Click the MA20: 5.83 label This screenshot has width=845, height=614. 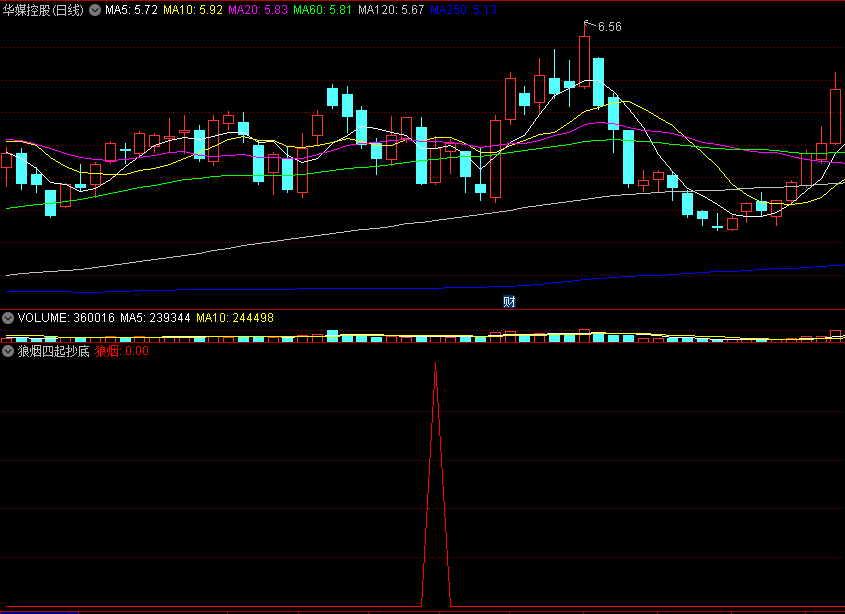point(258,10)
